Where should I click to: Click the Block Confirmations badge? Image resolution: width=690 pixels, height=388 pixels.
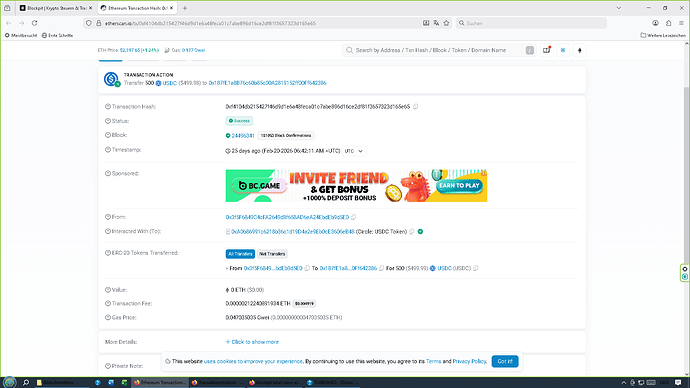click(286, 135)
